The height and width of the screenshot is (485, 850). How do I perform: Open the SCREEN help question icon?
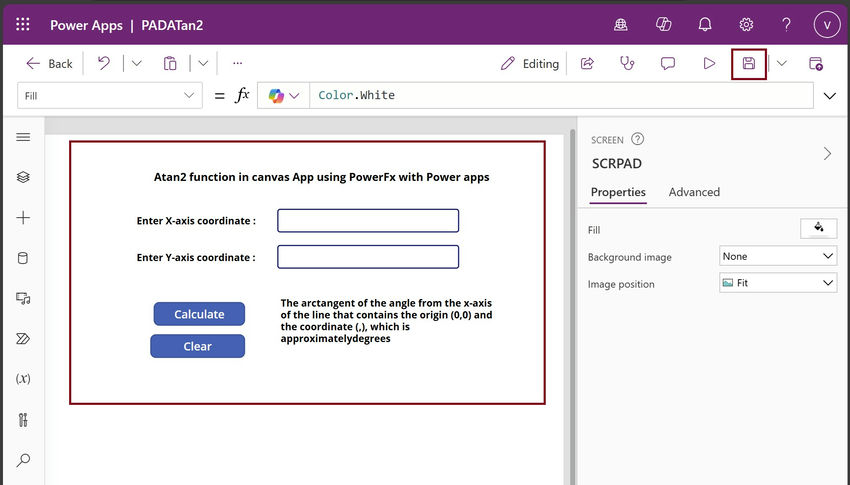(638, 139)
